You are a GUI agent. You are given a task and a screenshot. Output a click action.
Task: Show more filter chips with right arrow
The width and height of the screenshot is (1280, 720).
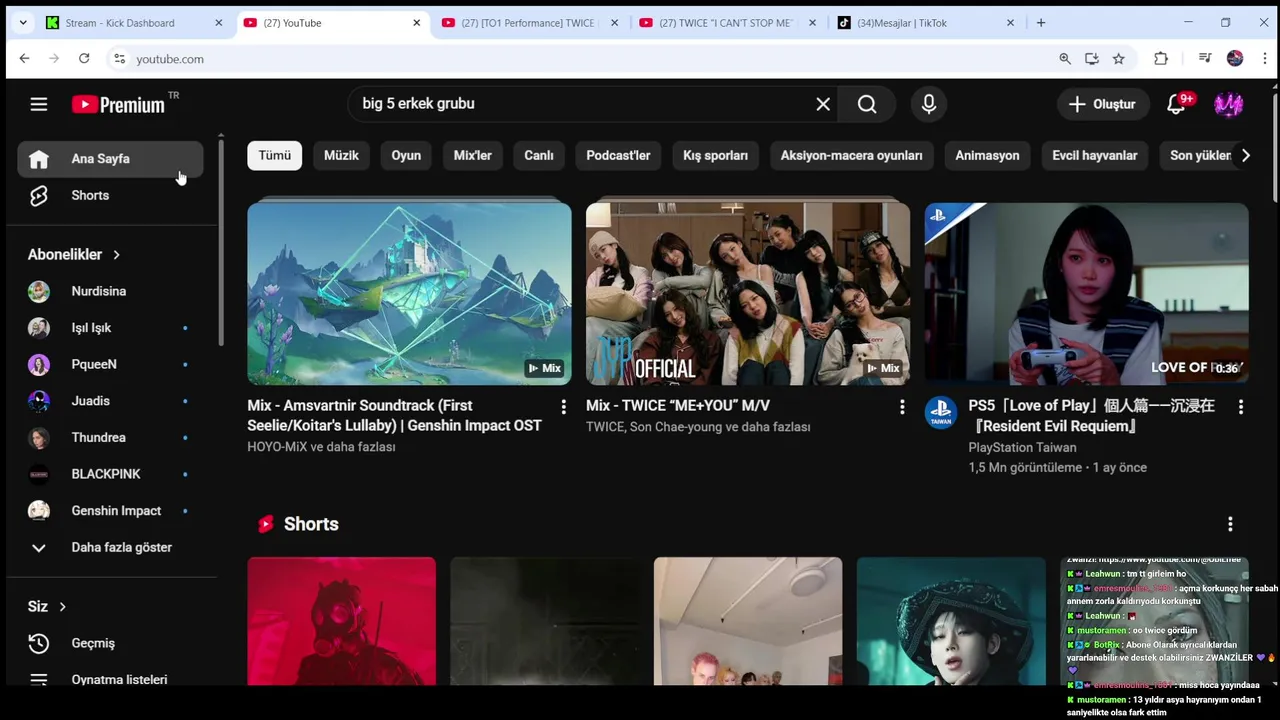pyautogui.click(x=1245, y=155)
